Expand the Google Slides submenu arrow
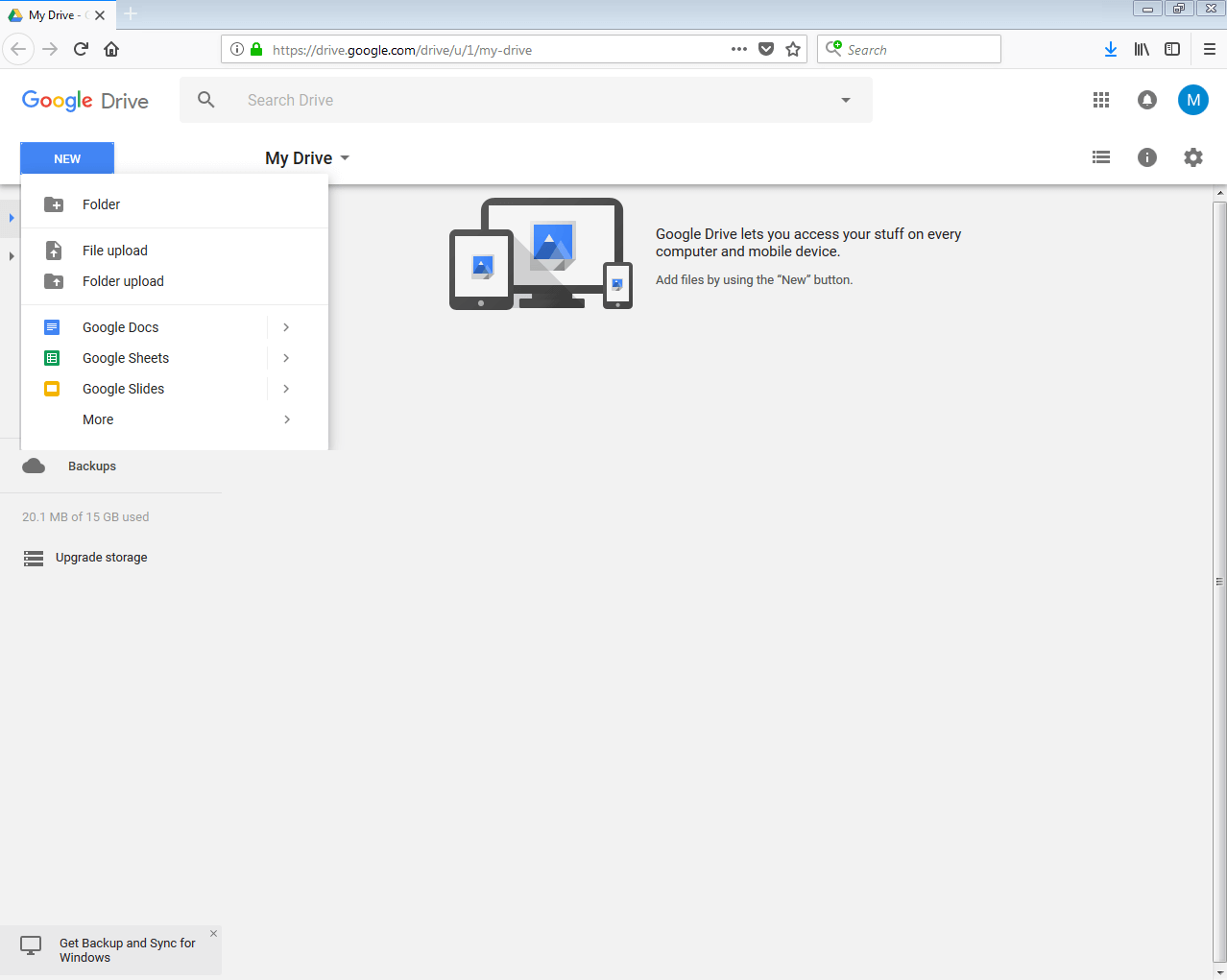1227x980 pixels. 286,389
